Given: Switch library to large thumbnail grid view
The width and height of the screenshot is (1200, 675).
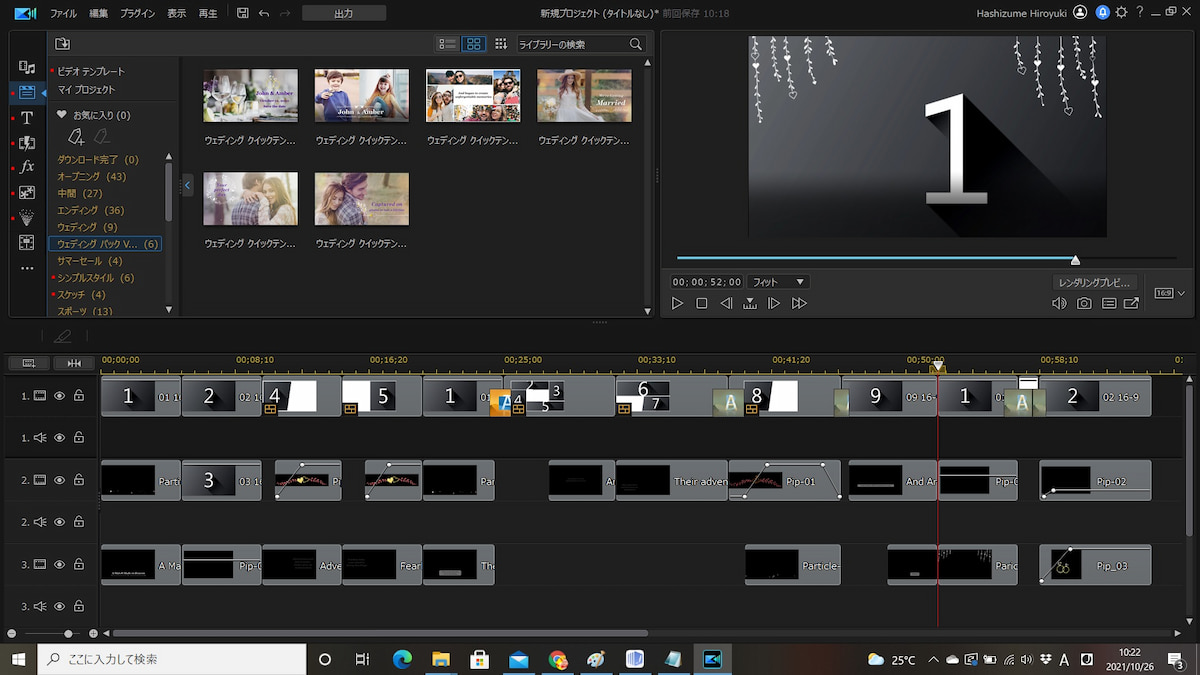Looking at the screenshot, I should 474,44.
